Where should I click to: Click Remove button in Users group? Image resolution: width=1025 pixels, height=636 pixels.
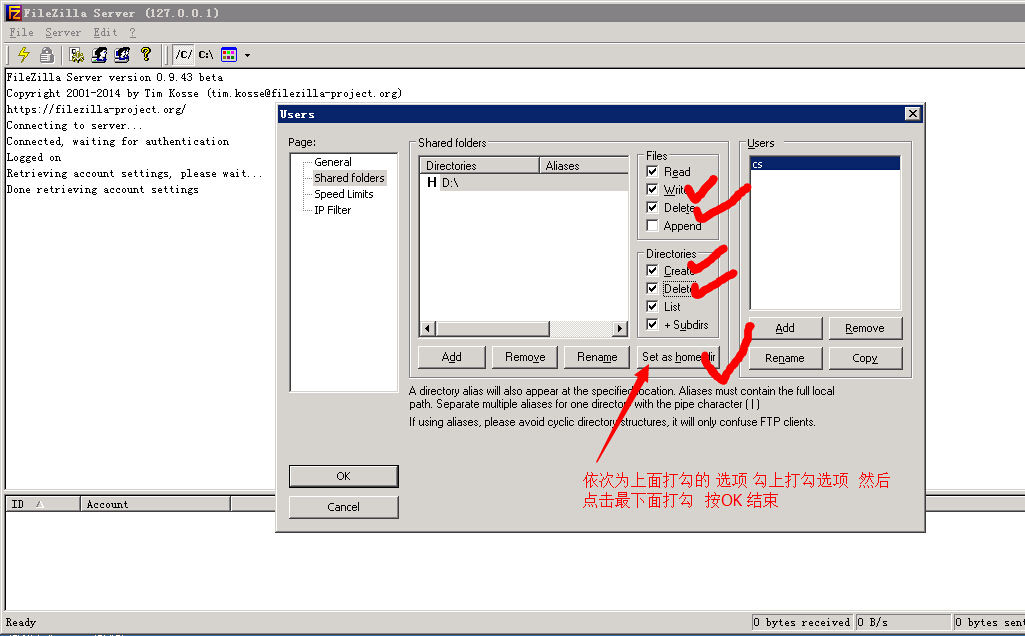coord(865,328)
